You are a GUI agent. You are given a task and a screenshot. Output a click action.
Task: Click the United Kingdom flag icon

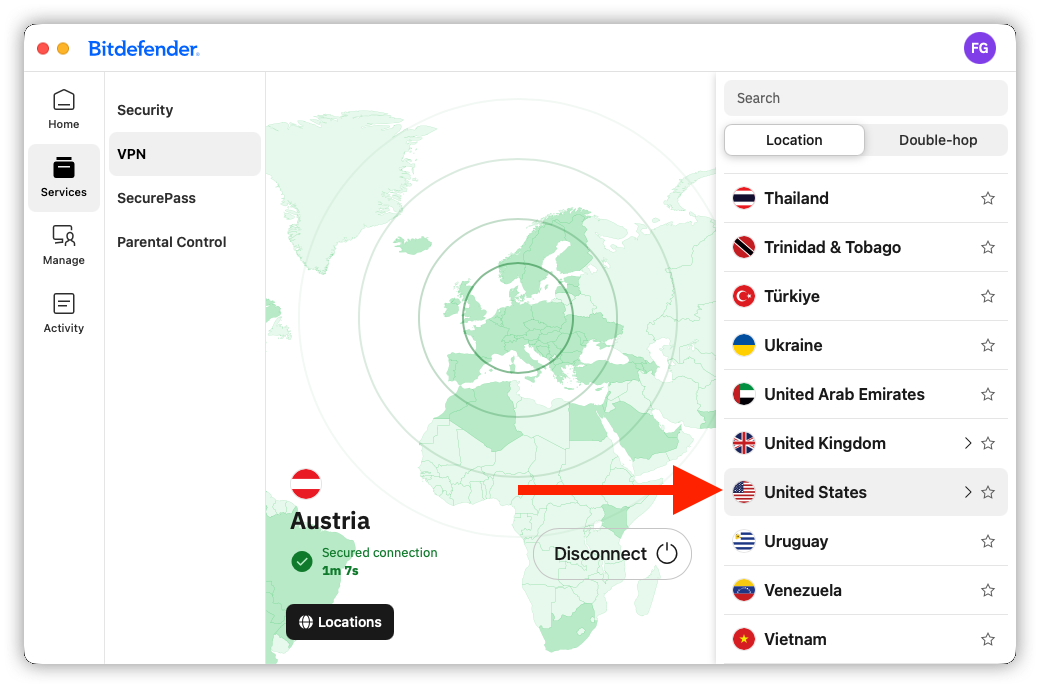click(x=744, y=443)
